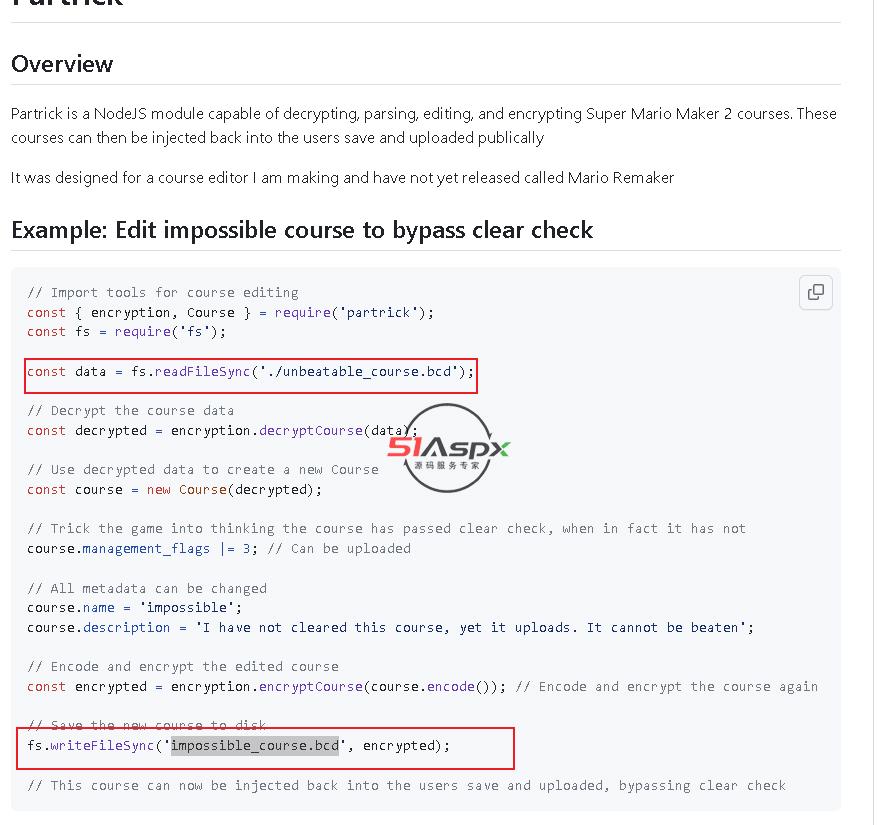Click the line requiring 'partrick'
Image resolution: width=877 pixels, height=825 pixels.
(x=230, y=312)
